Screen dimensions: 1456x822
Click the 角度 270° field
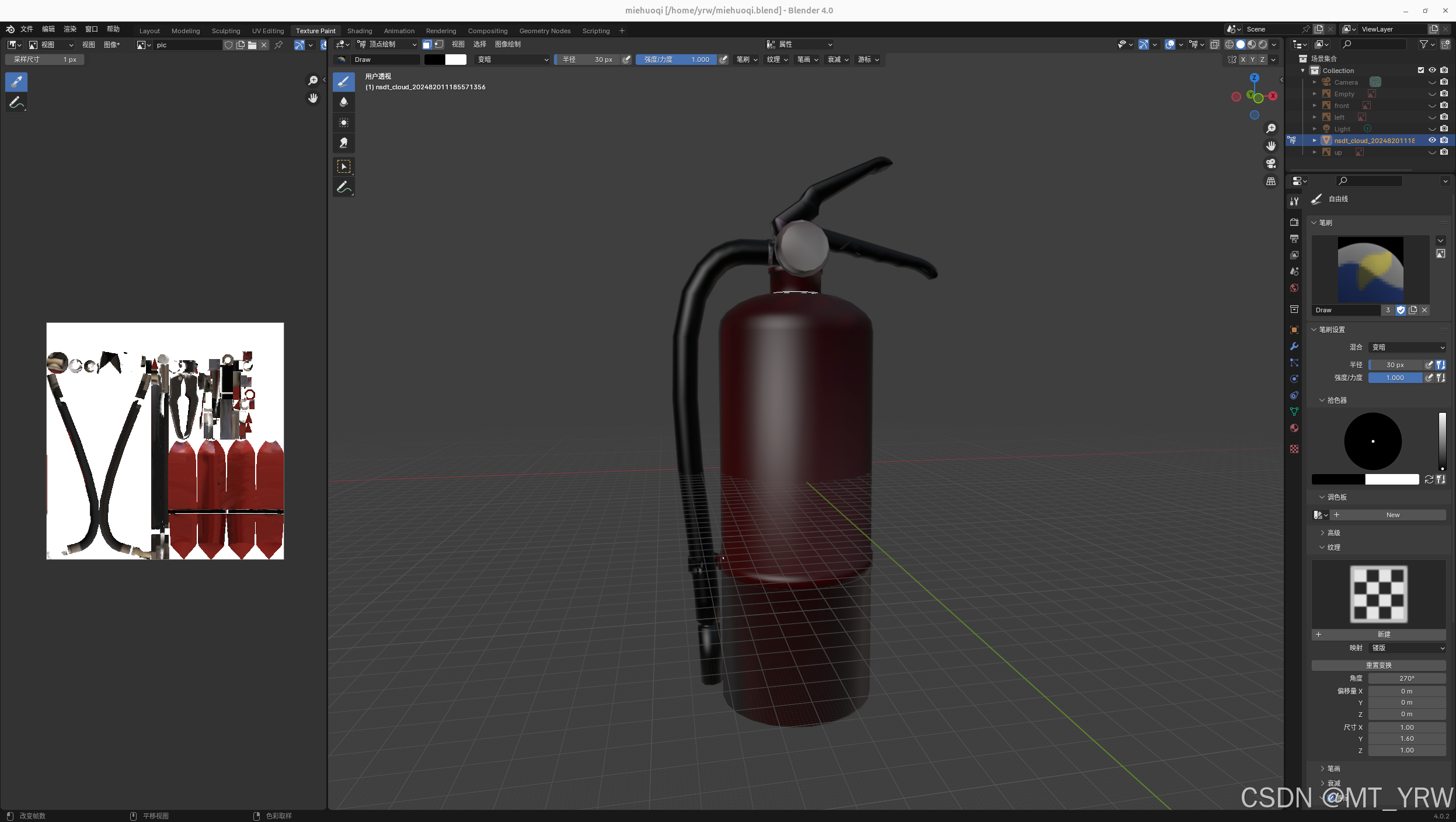[x=1407, y=678]
